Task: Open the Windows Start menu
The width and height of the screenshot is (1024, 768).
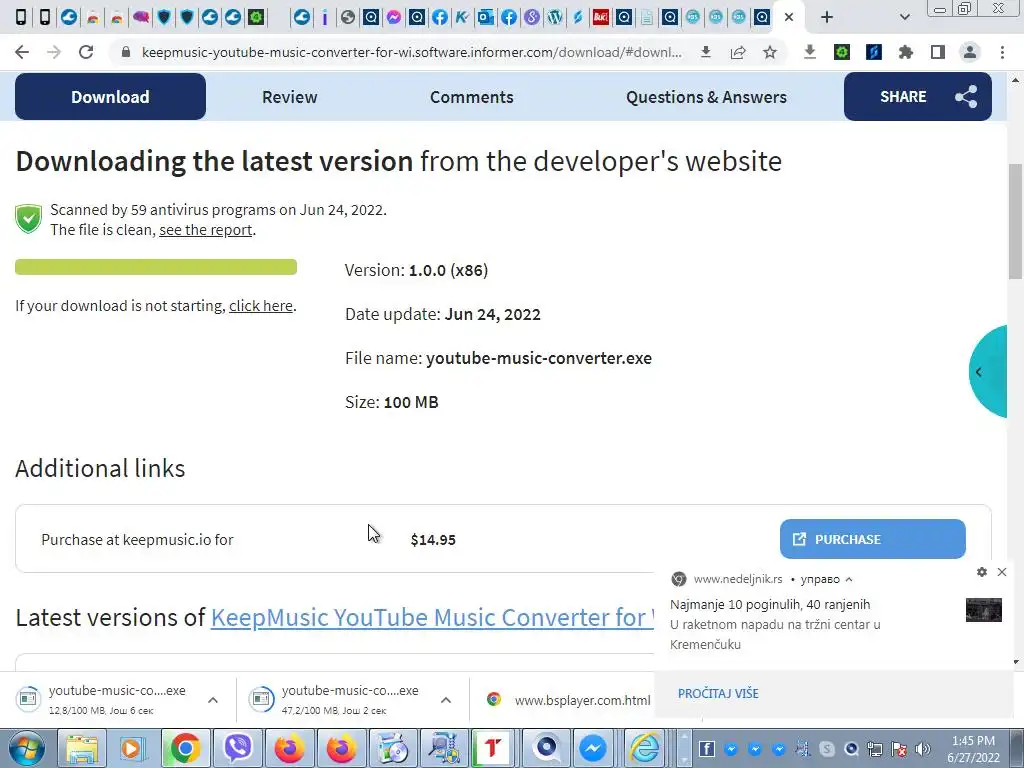Action: [x=25, y=748]
